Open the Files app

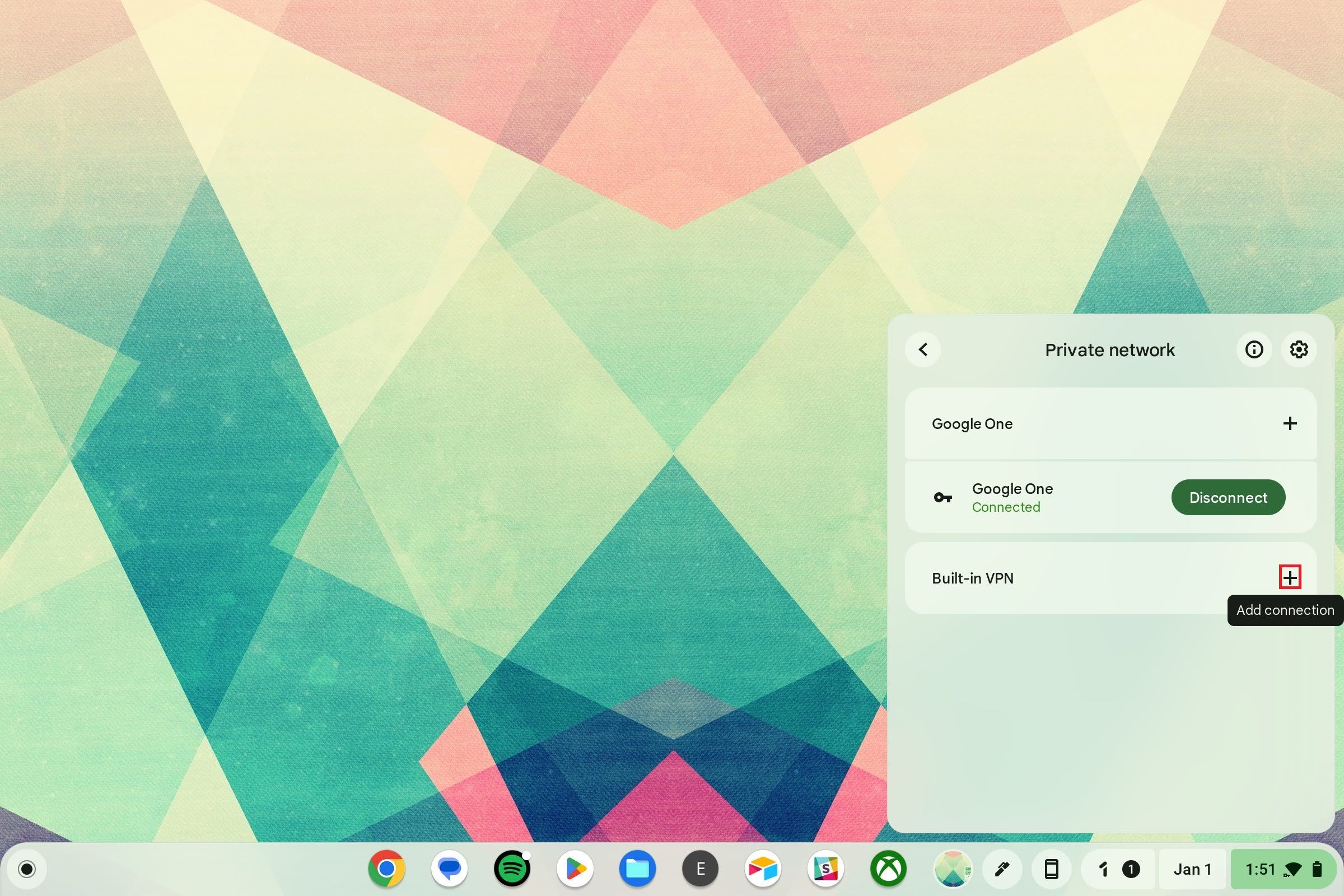638,869
